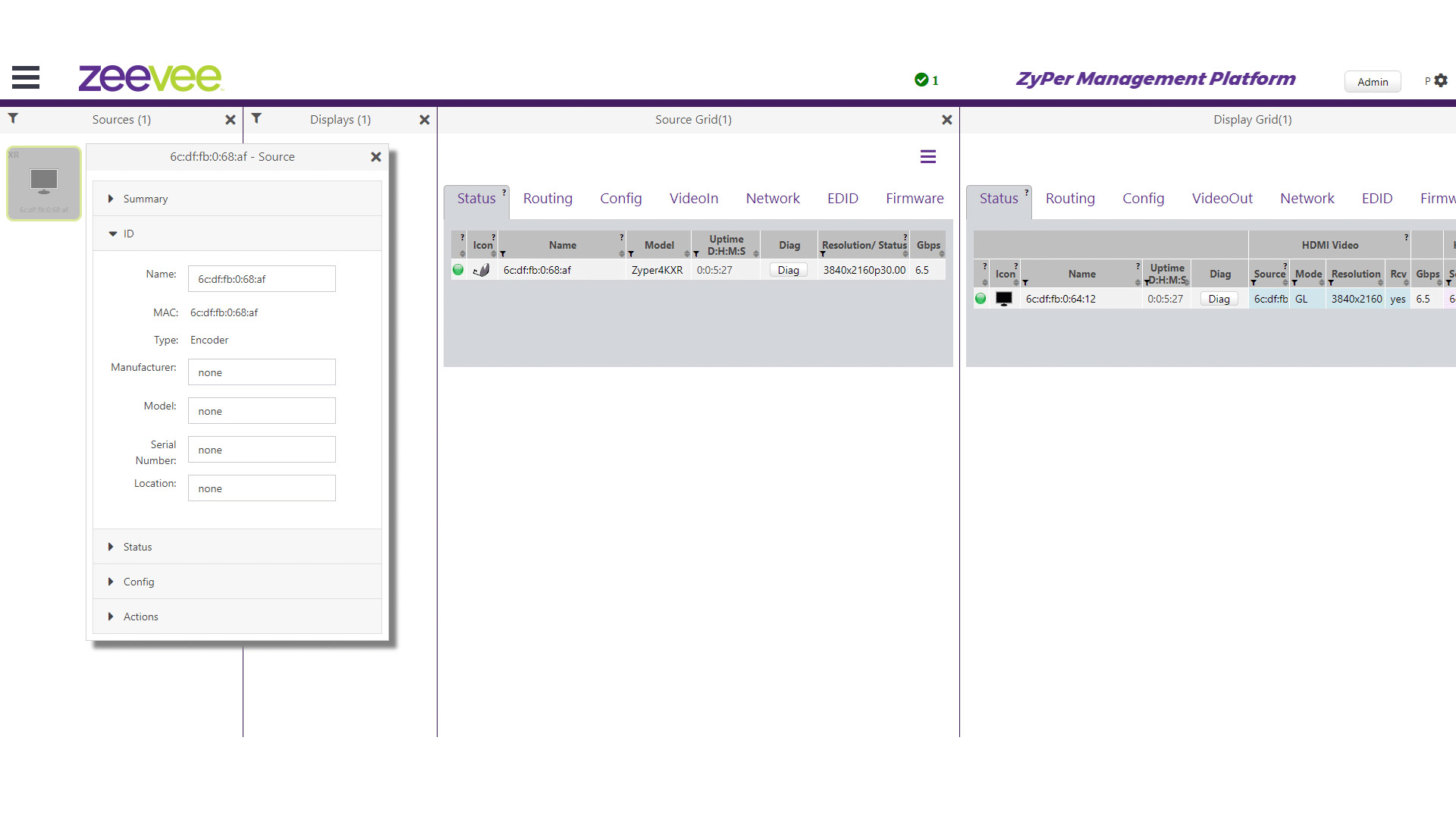Click the green checkmark status indicator

coord(921,80)
